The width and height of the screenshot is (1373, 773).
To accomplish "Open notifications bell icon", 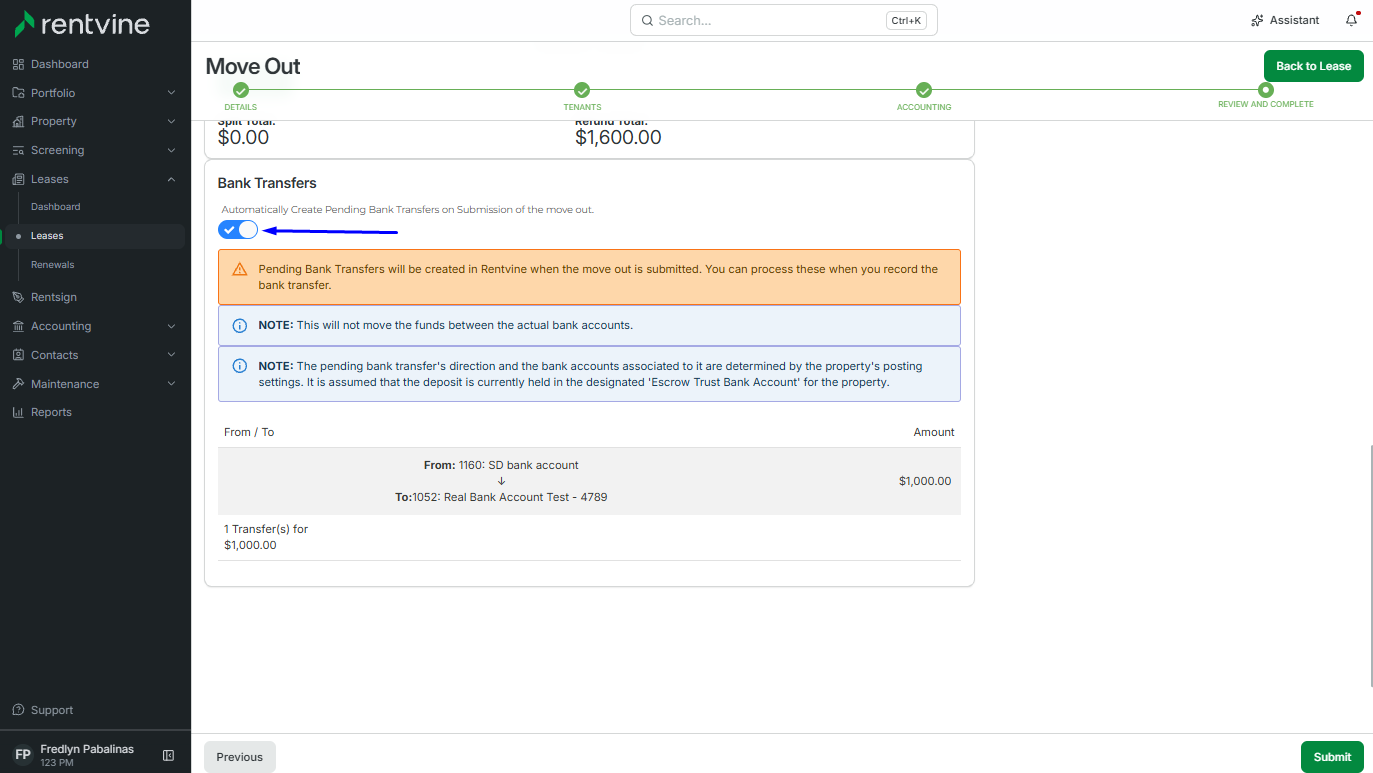I will click(1352, 20).
